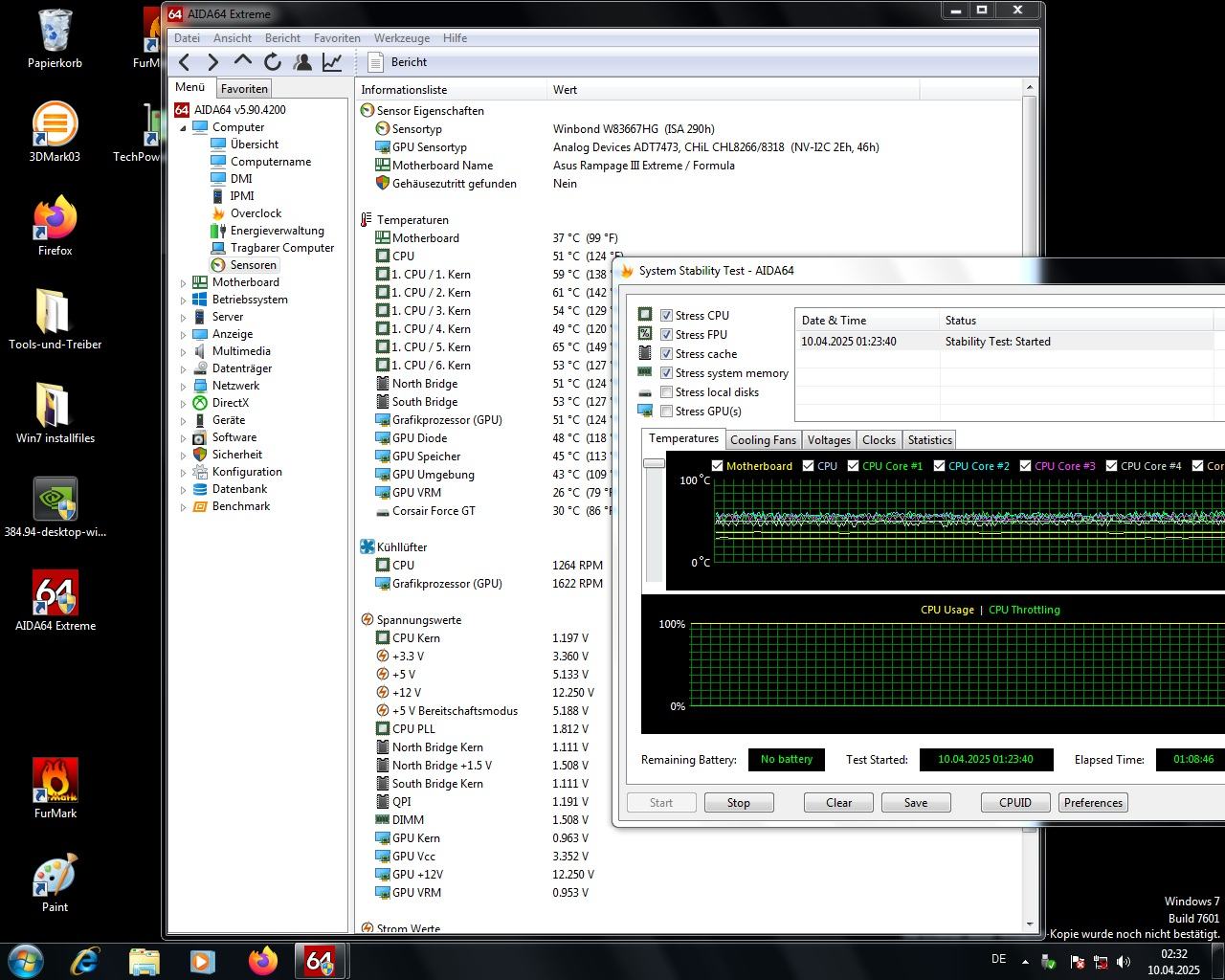Open the media player taskbar icon

pos(202,961)
